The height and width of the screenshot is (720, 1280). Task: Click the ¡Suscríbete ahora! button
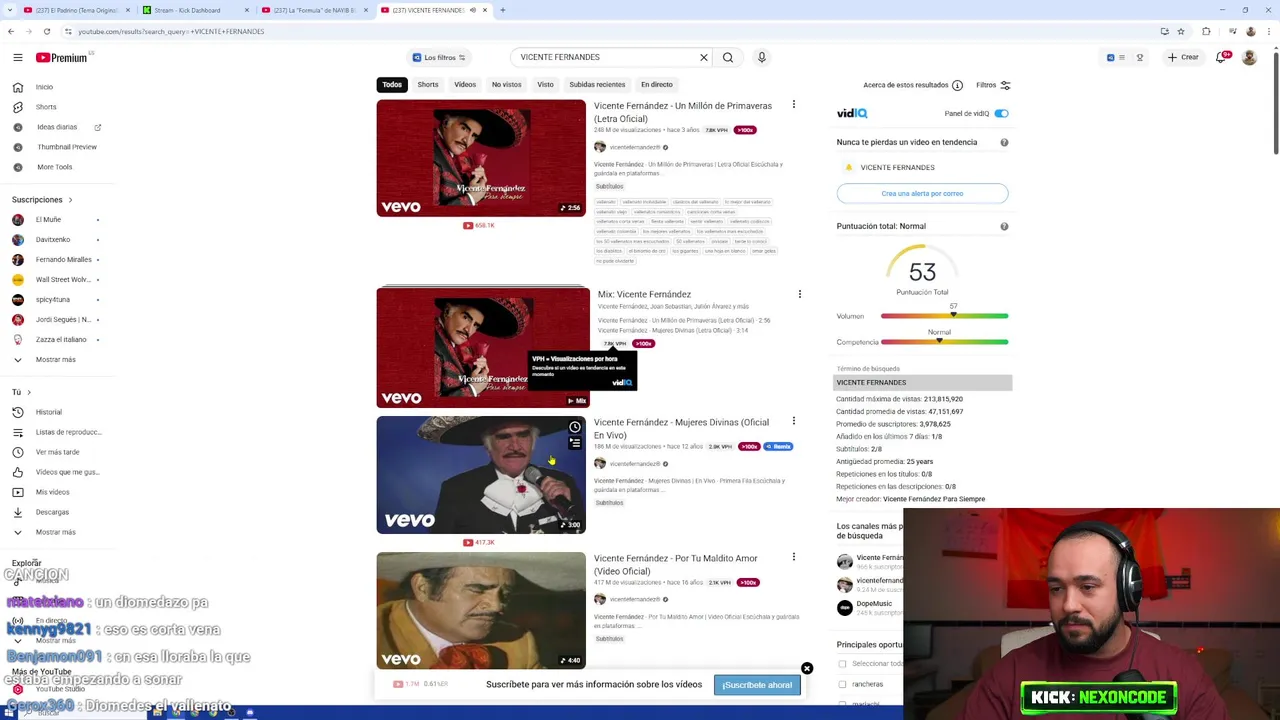(757, 685)
